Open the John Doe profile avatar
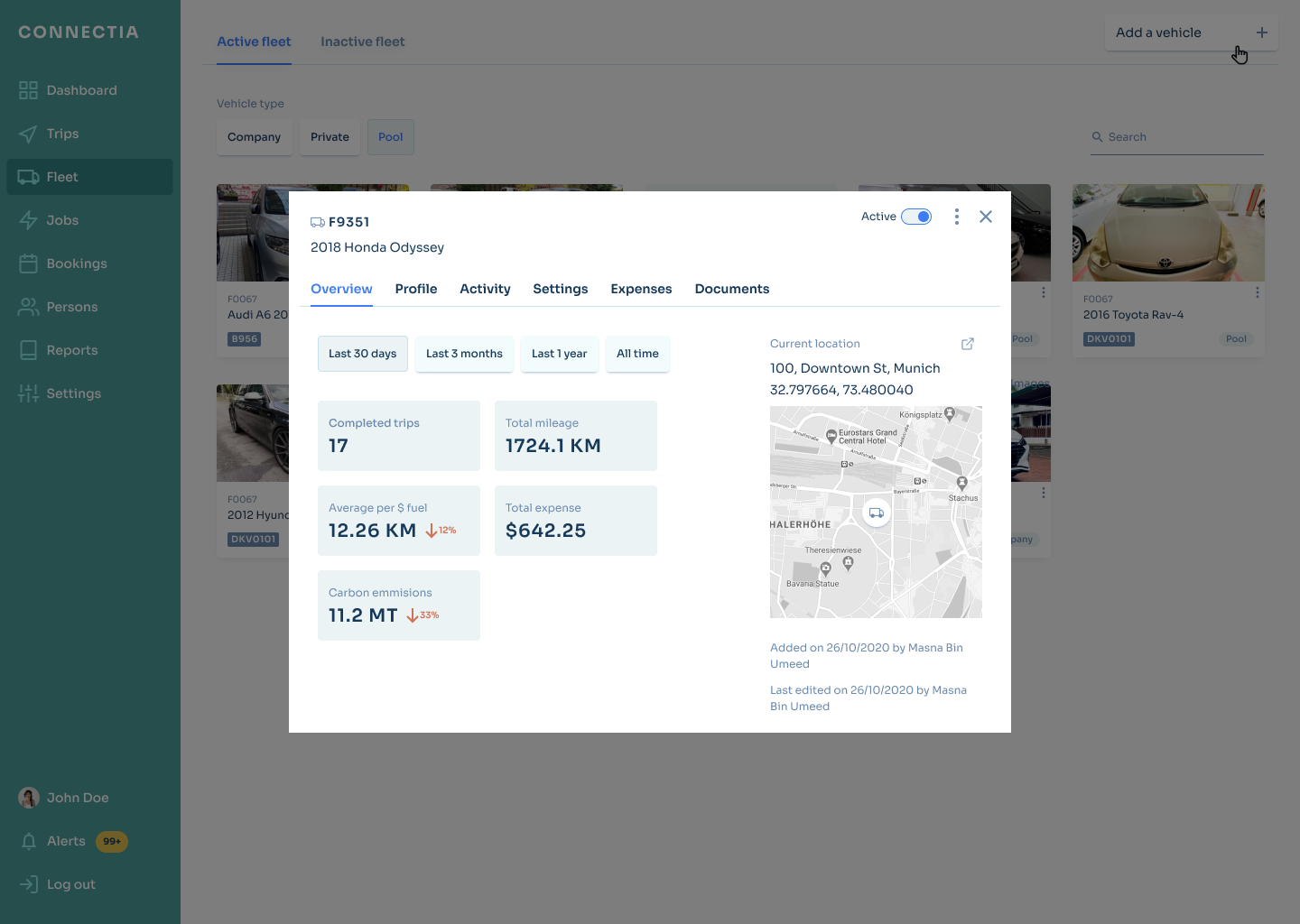The height and width of the screenshot is (924, 1300). coord(29,798)
